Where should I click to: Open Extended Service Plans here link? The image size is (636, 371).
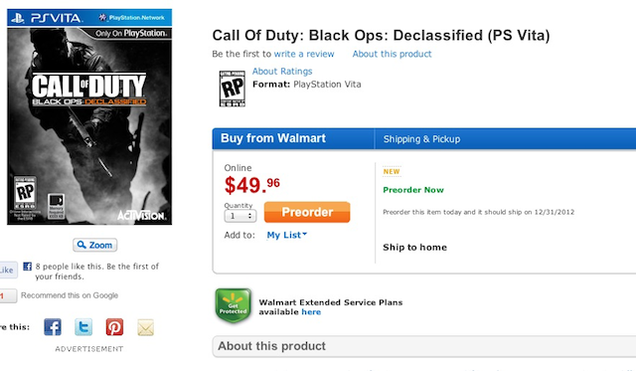[311, 312]
